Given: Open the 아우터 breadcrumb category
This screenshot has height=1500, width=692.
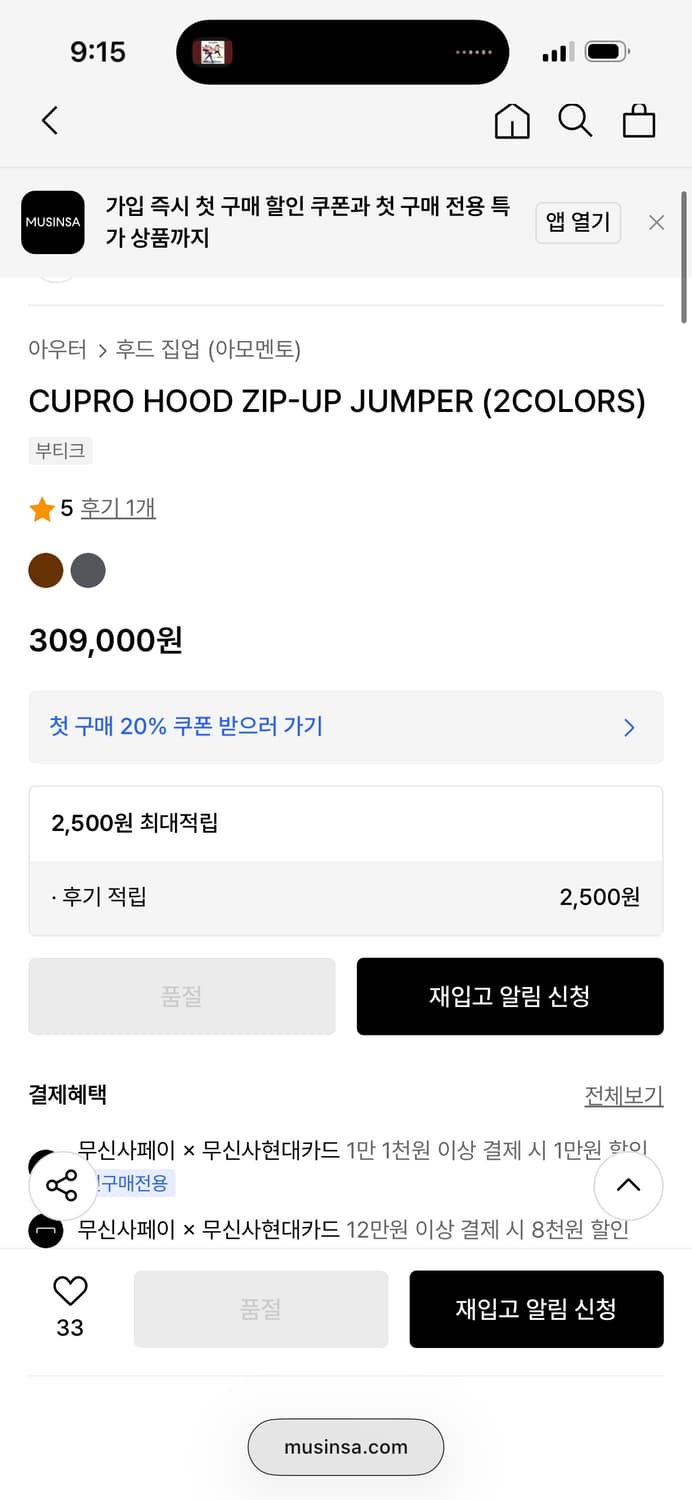Looking at the screenshot, I should point(58,350).
